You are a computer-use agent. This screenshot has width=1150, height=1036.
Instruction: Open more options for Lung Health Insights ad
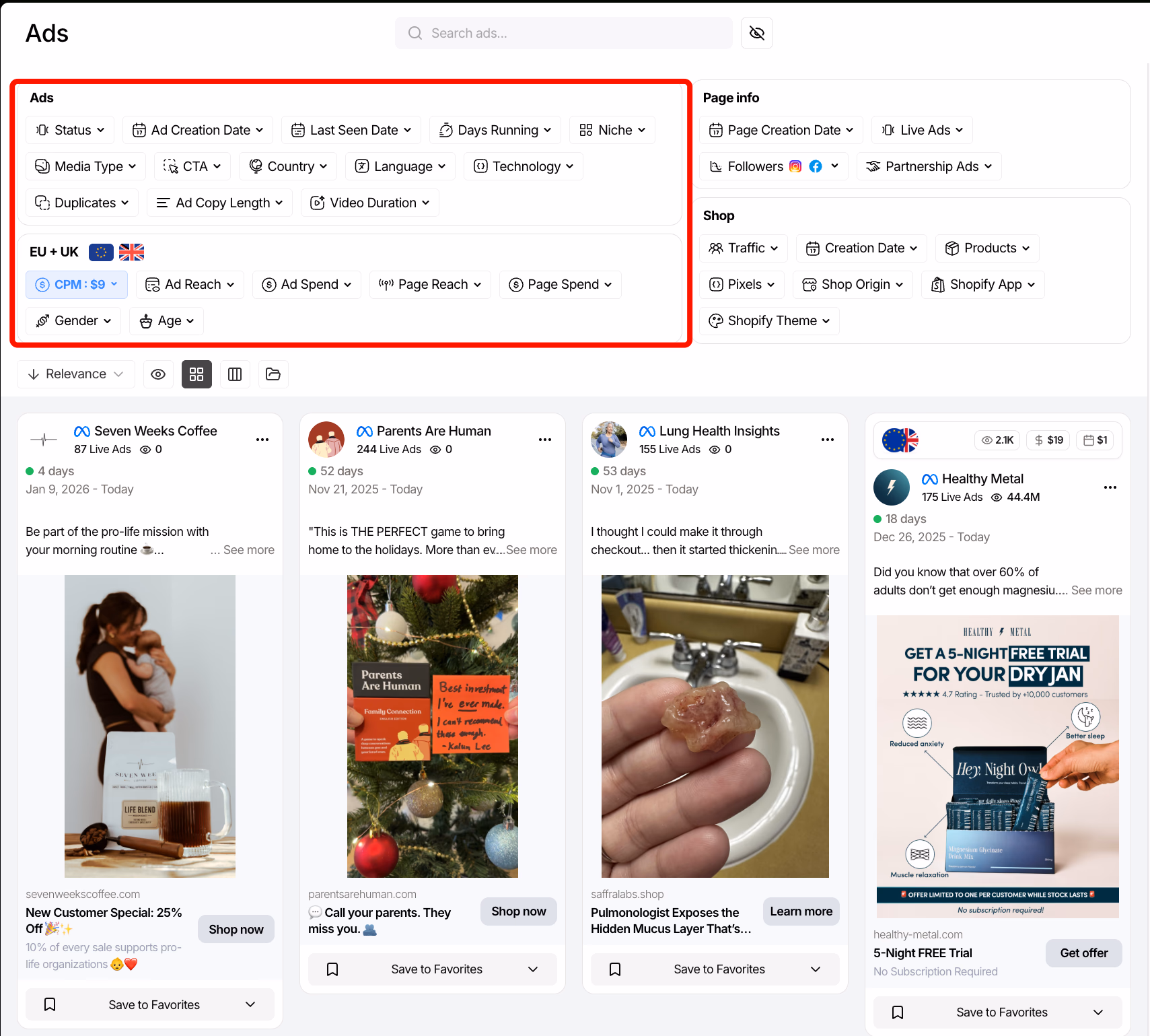[x=828, y=440]
